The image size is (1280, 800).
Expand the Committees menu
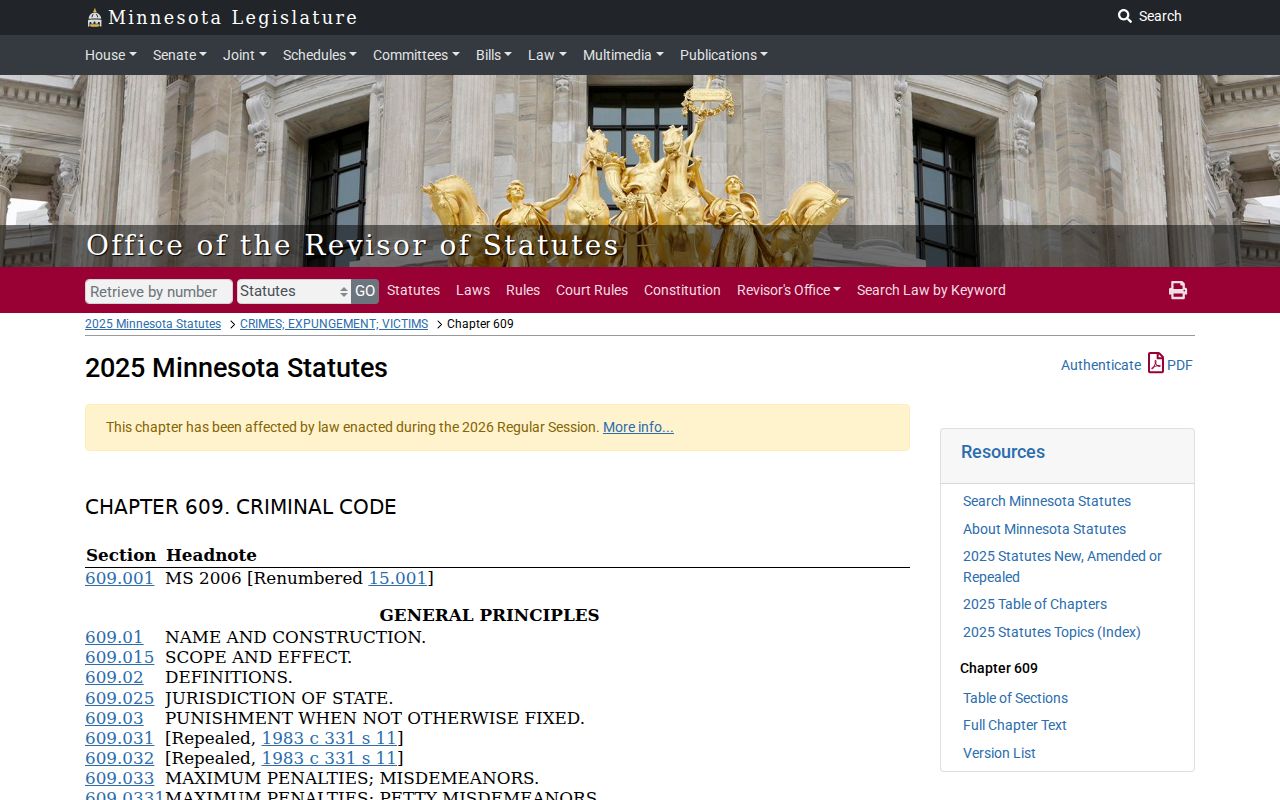[416, 55]
